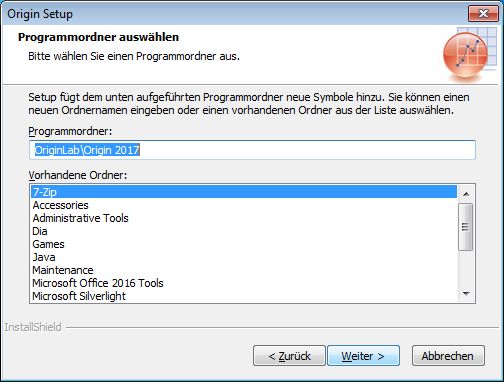
Task: Click the scrollbar track below the thumb
Action: coord(466,268)
